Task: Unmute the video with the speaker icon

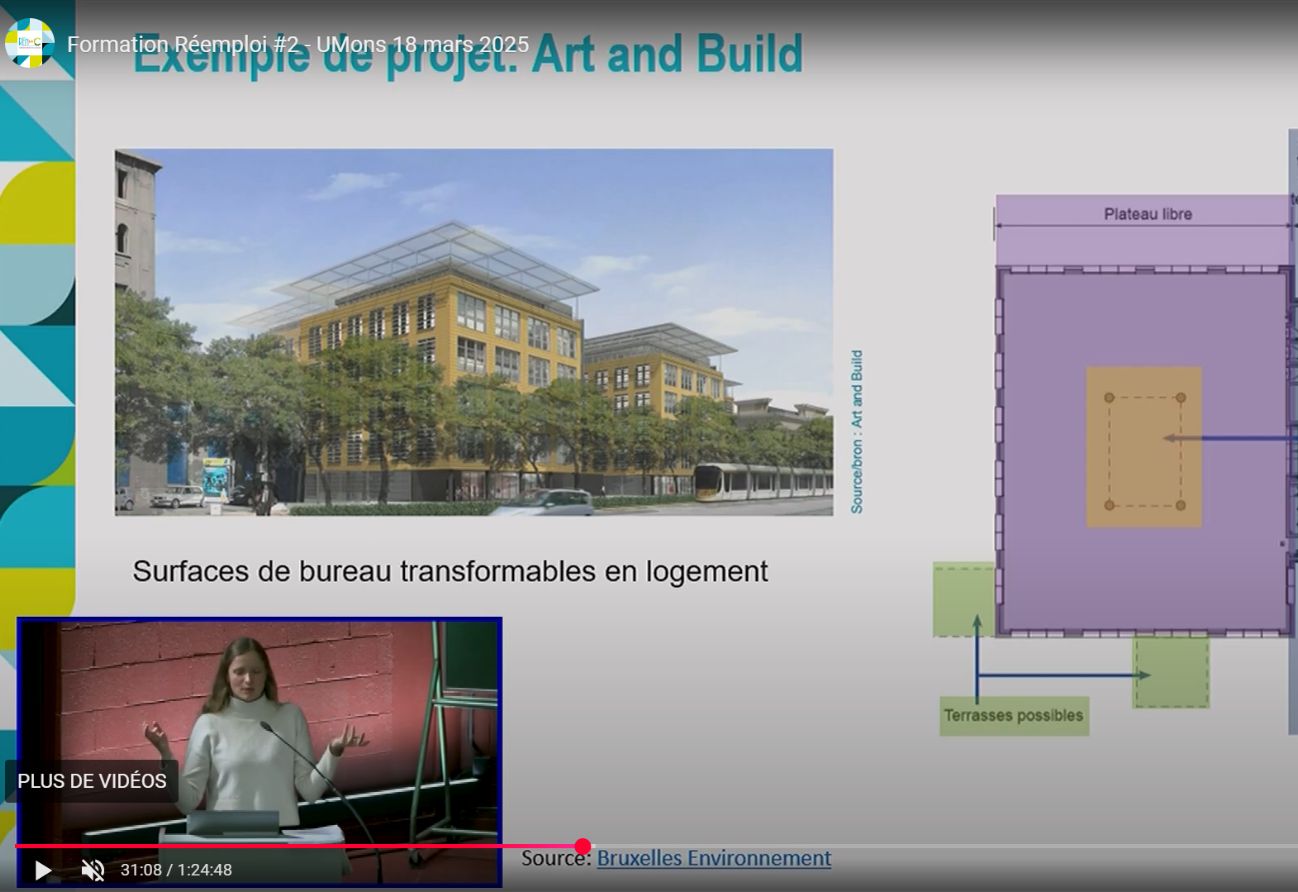Action: (x=93, y=870)
